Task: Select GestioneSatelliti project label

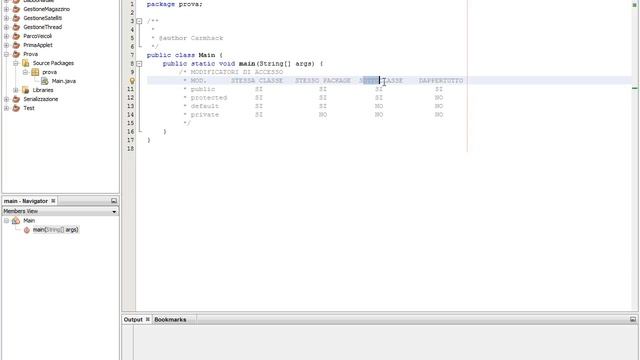Action: [43, 18]
